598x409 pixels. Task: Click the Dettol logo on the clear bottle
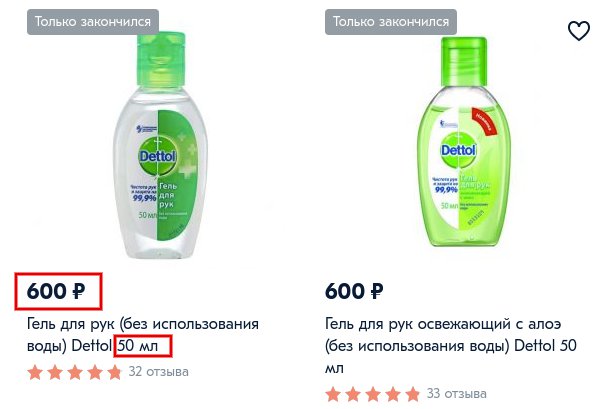[x=157, y=156]
